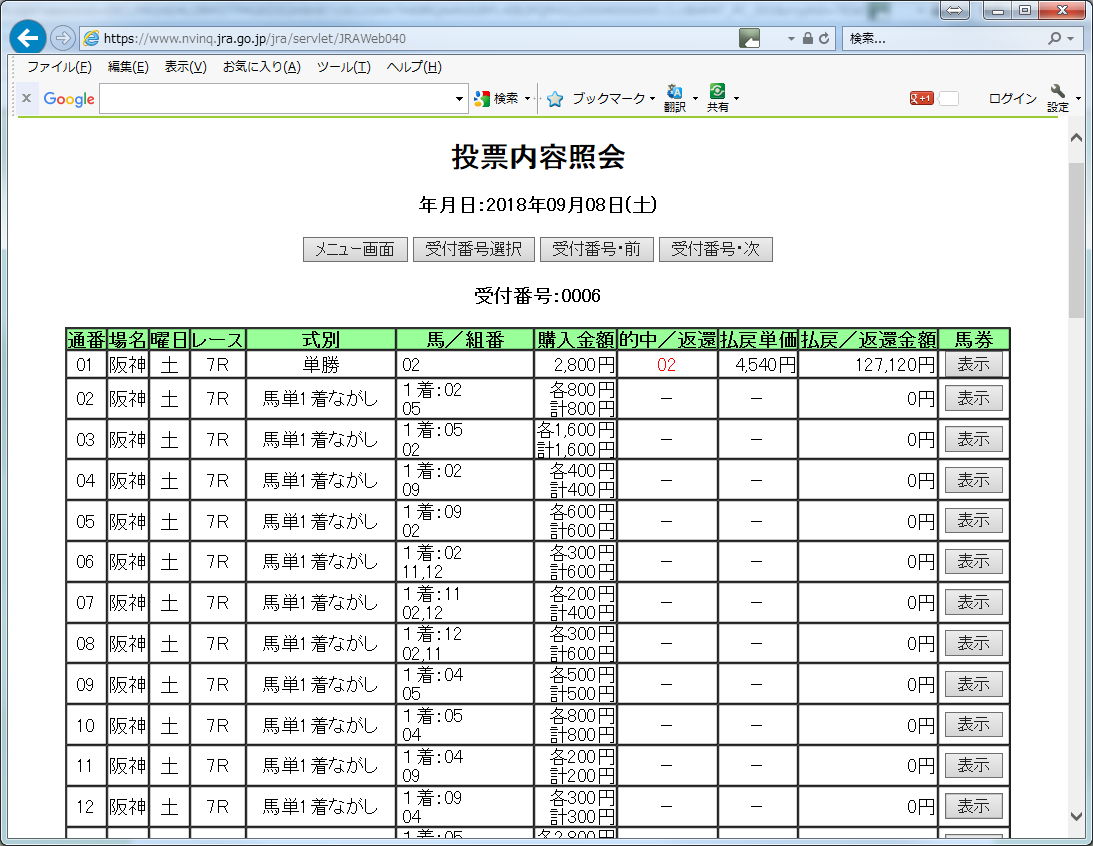This screenshot has width=1093, height=846.
Task: Open the address bar dropdown arrow
Action: pyautogui.click(x=791, y=39)
